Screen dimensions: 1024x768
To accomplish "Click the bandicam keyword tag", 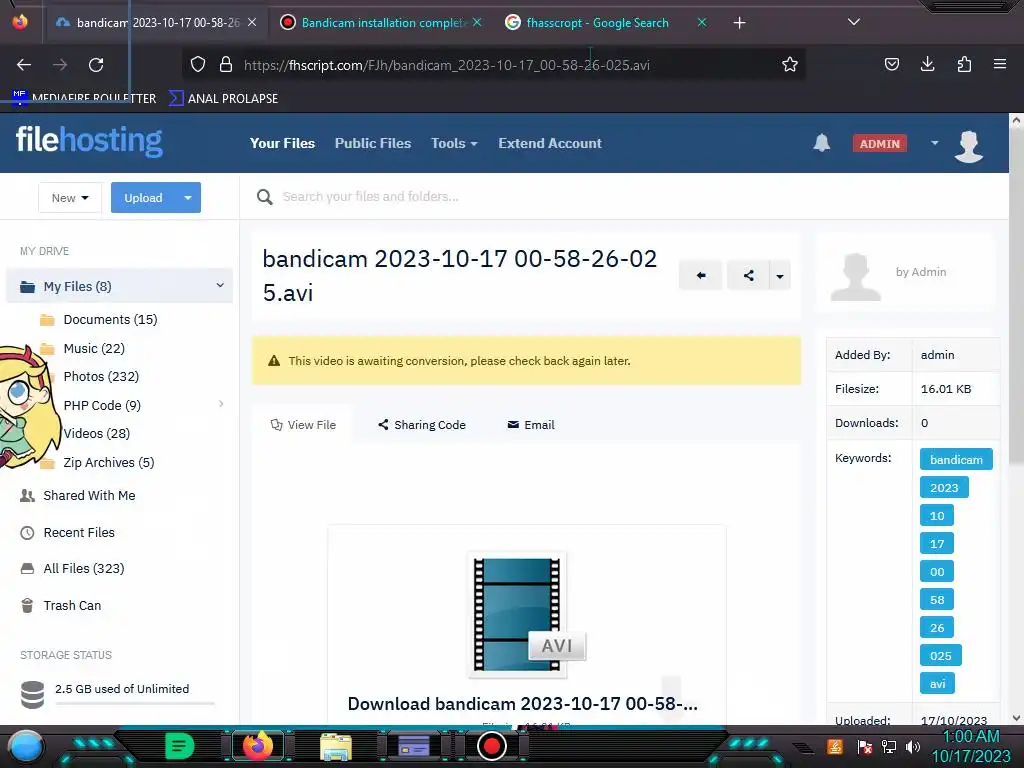I will [956, 459].
